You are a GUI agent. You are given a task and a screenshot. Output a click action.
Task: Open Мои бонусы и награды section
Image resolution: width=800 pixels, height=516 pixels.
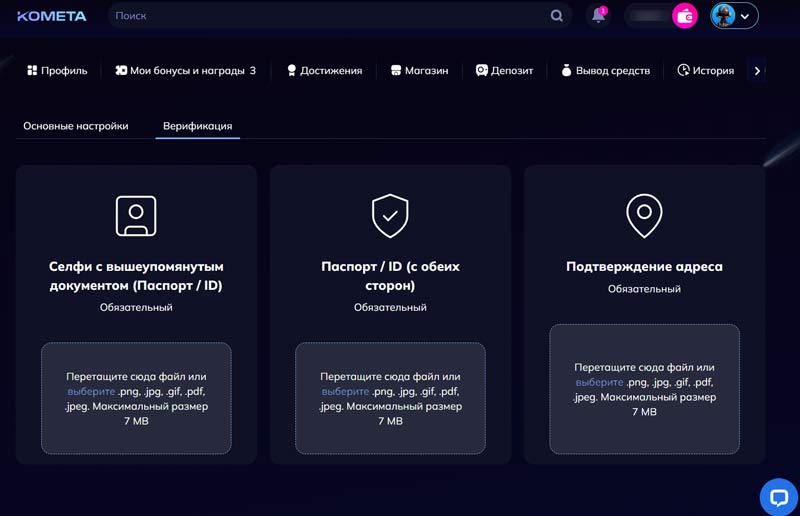coord(185,71)
